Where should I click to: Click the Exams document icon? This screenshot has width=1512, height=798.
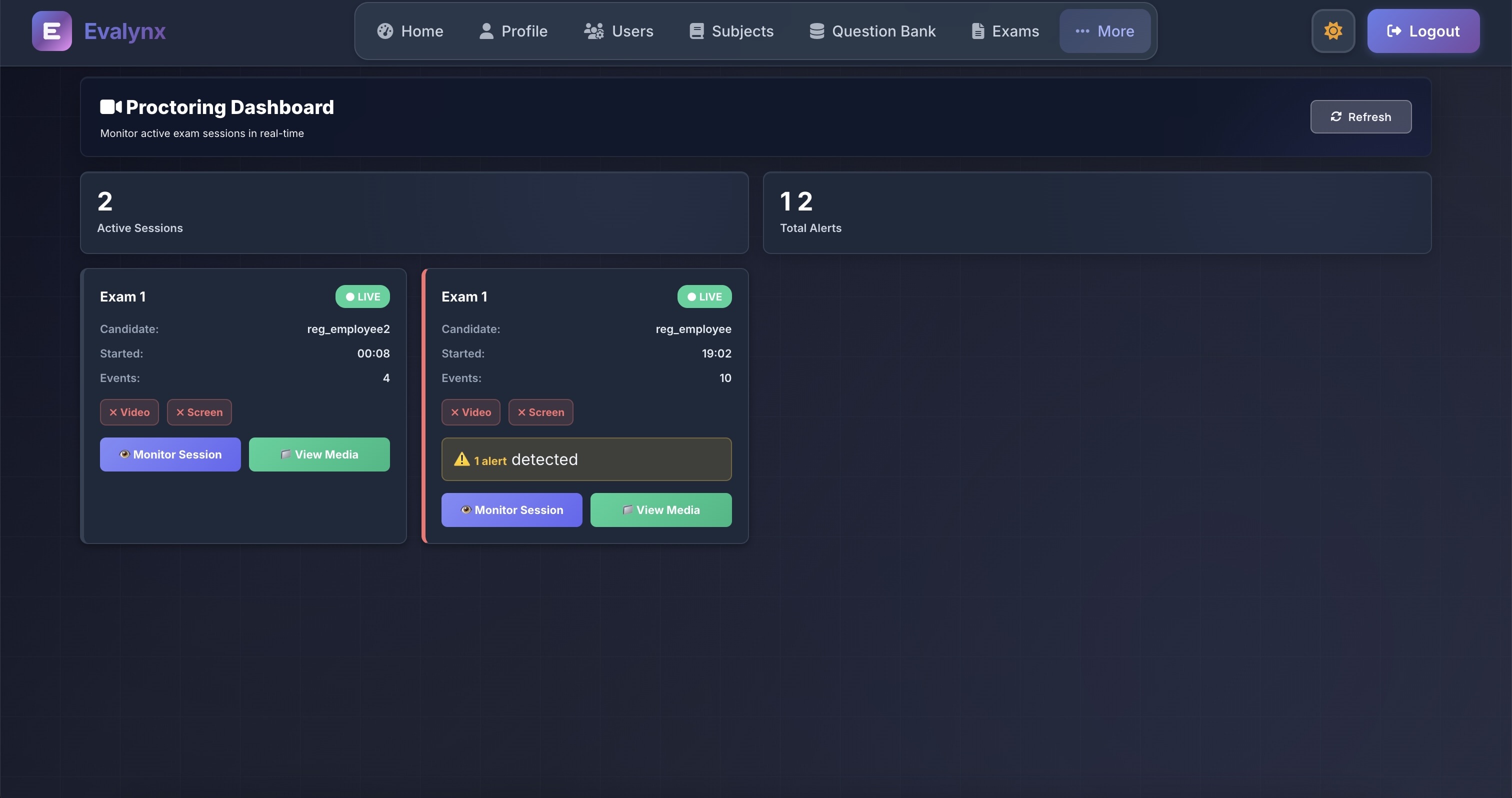[x=977, y=31]
